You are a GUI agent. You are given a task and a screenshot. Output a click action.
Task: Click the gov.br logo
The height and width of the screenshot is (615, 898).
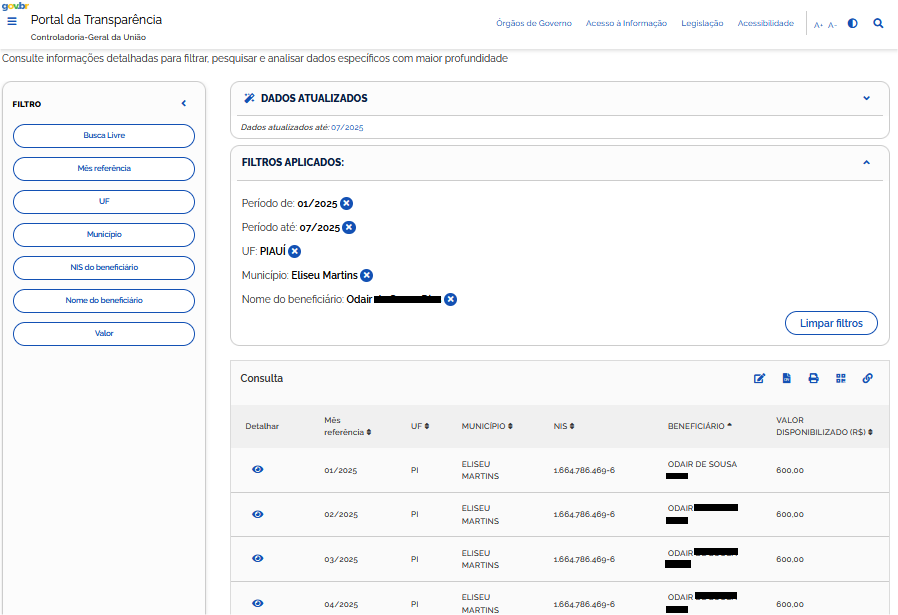(15, 6)
